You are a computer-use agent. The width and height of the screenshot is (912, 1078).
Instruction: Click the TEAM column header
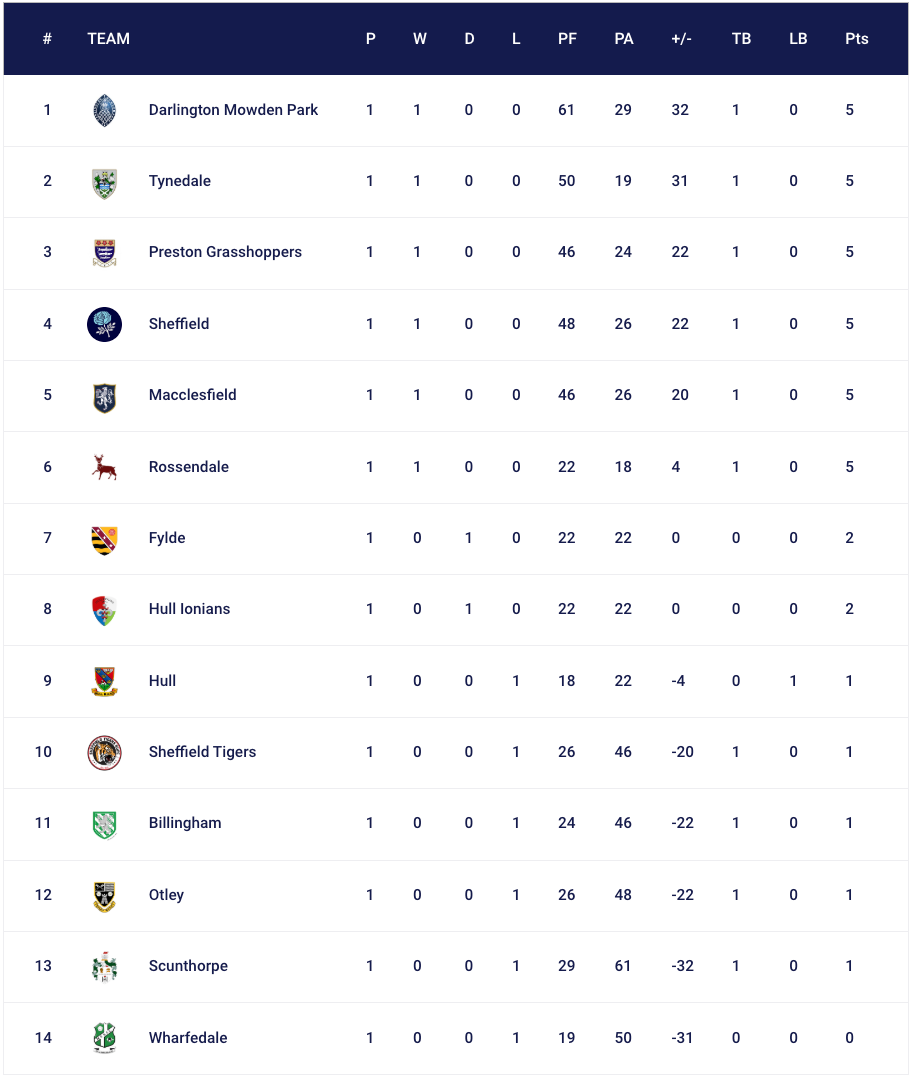pos(108,39)
